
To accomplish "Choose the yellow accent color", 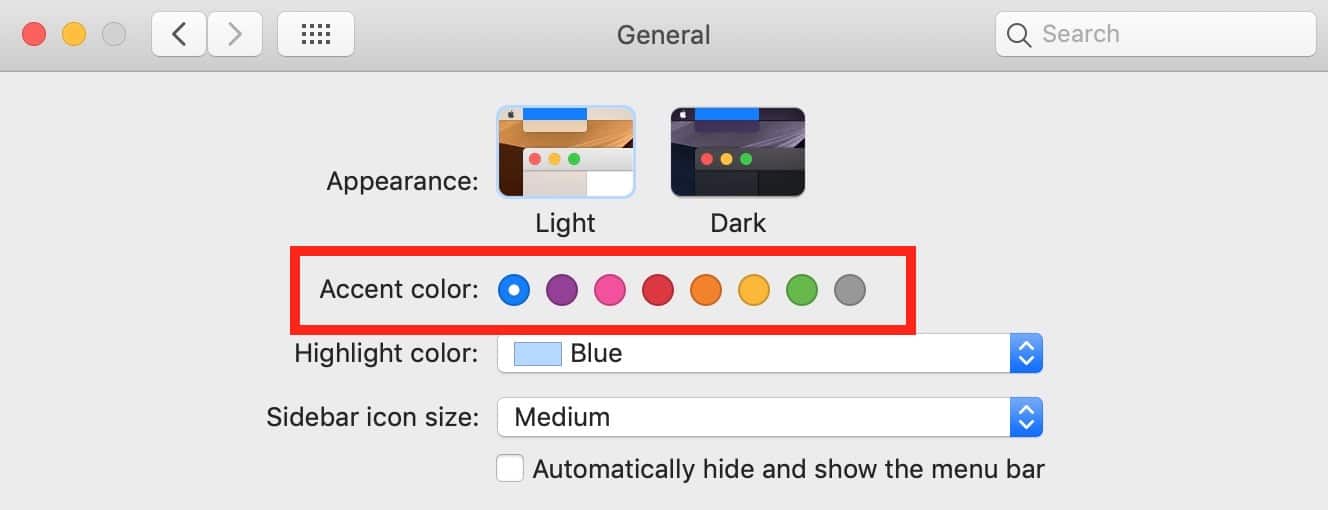I will pos(754,291).
